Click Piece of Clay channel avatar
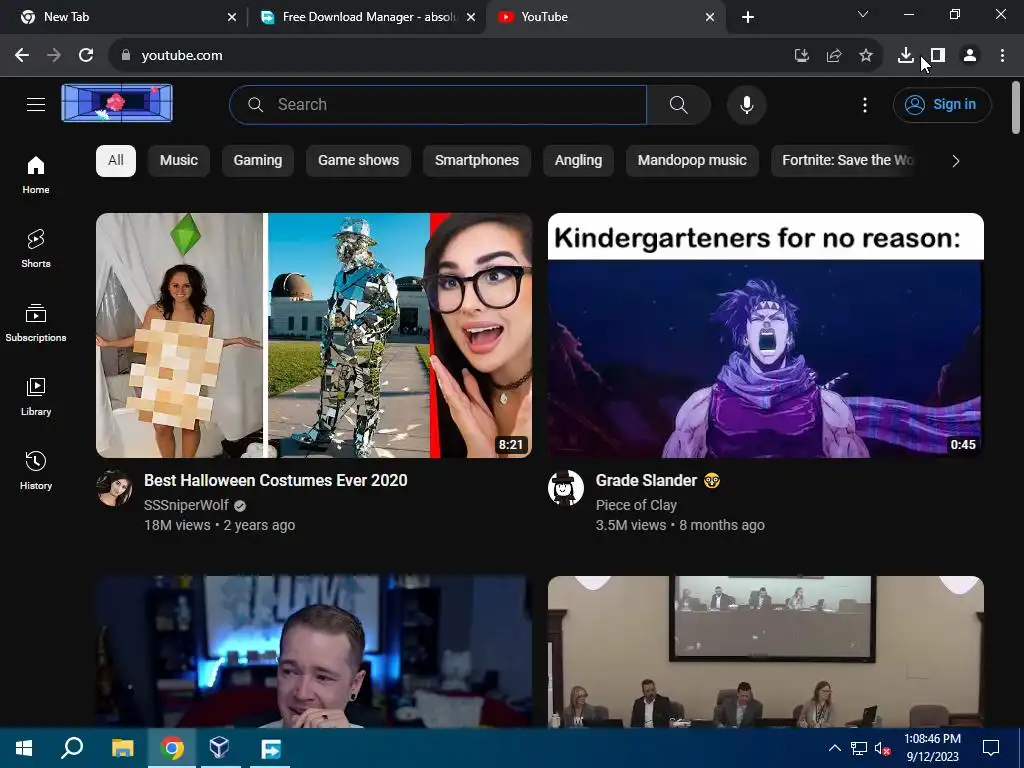1024x768 pixels. point(566,488)
